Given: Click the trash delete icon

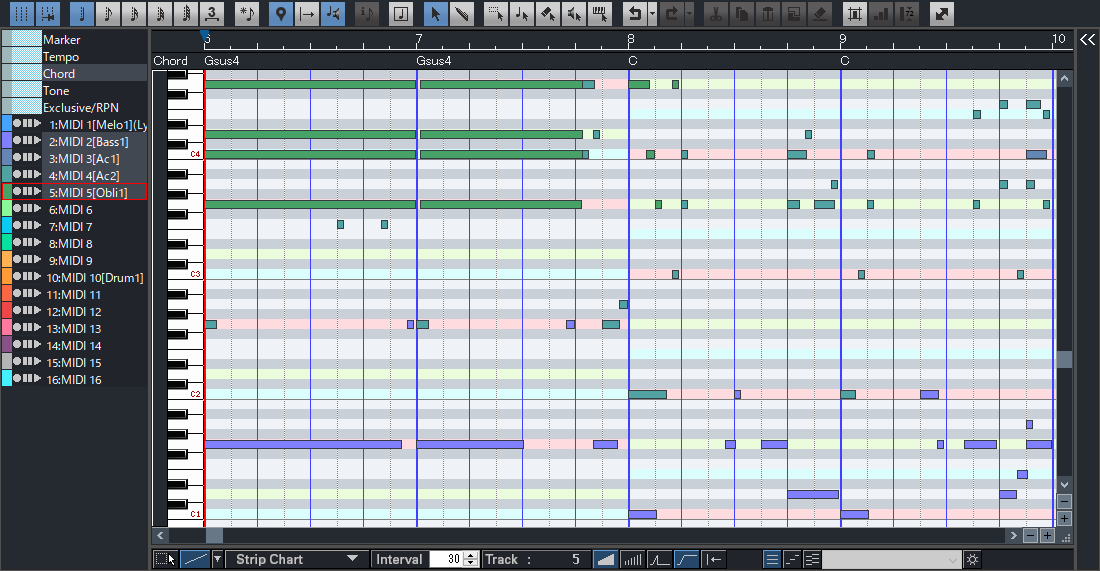Looking at the screenshot, I should pos(767,13).
